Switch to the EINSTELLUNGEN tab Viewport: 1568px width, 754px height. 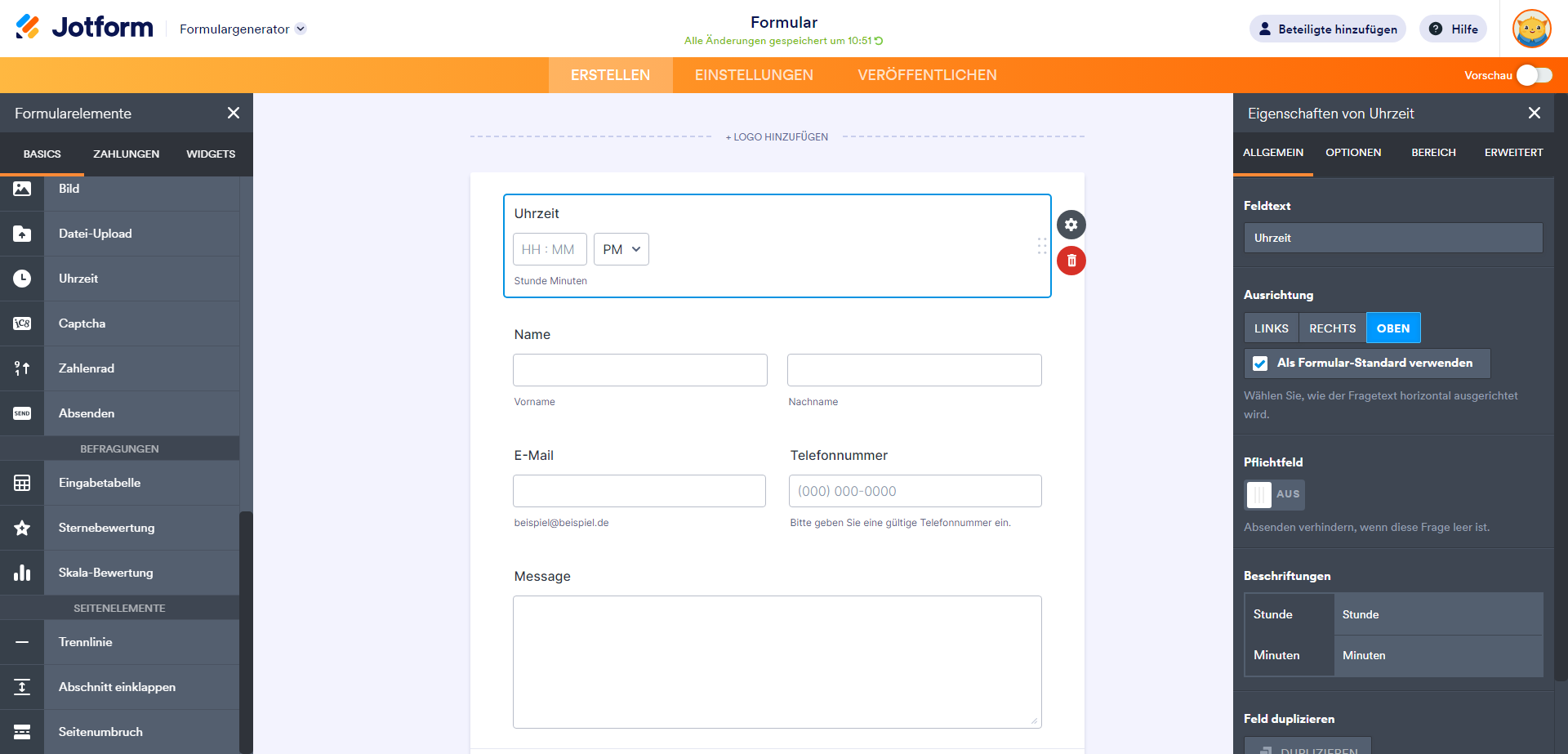[754, 75]
